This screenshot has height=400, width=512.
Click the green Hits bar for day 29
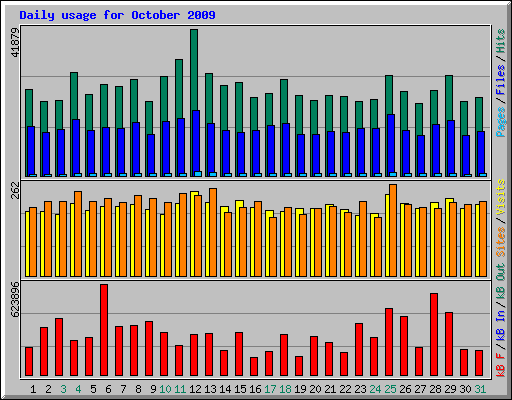coord(449,98)
